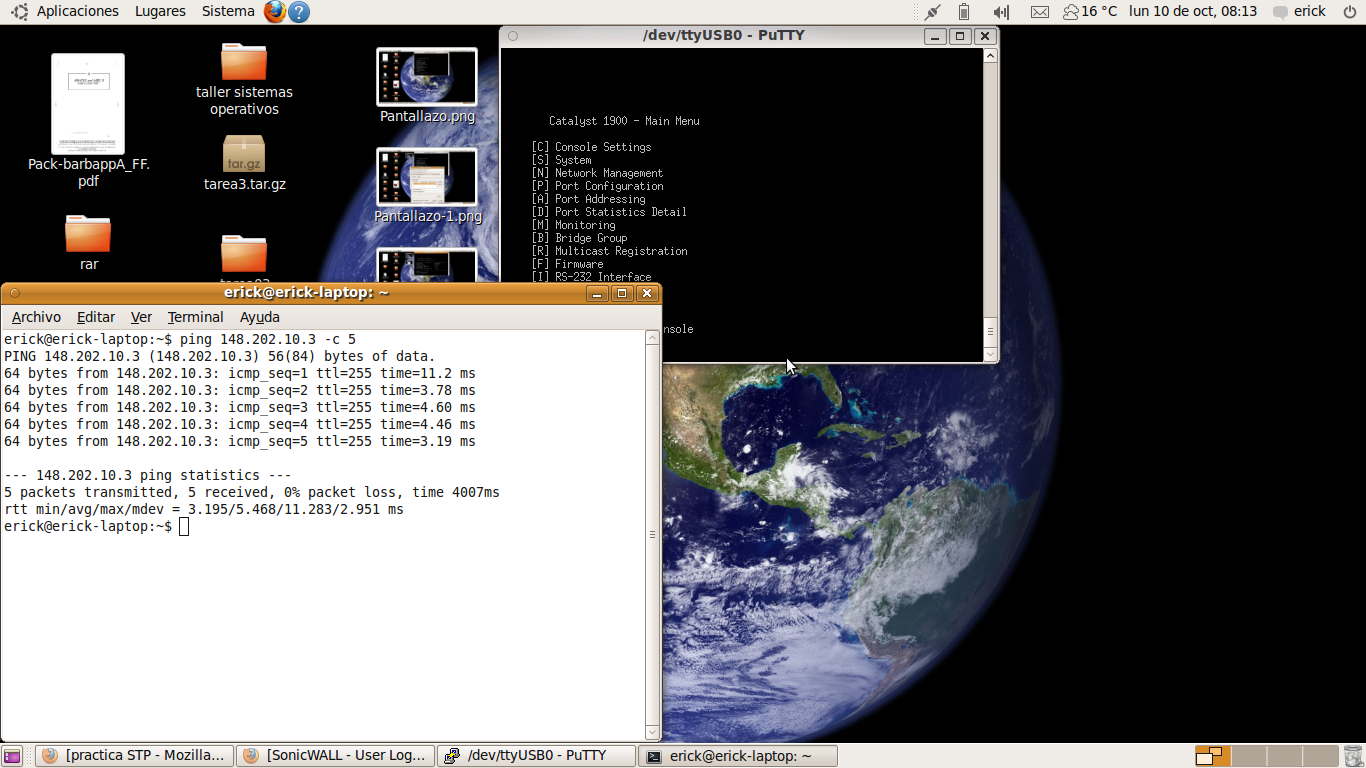Image resolution: width=1366 pixels, height=768 pixels.
Task: Open the mail envelope indicator
Action: tap(1040, 12)
